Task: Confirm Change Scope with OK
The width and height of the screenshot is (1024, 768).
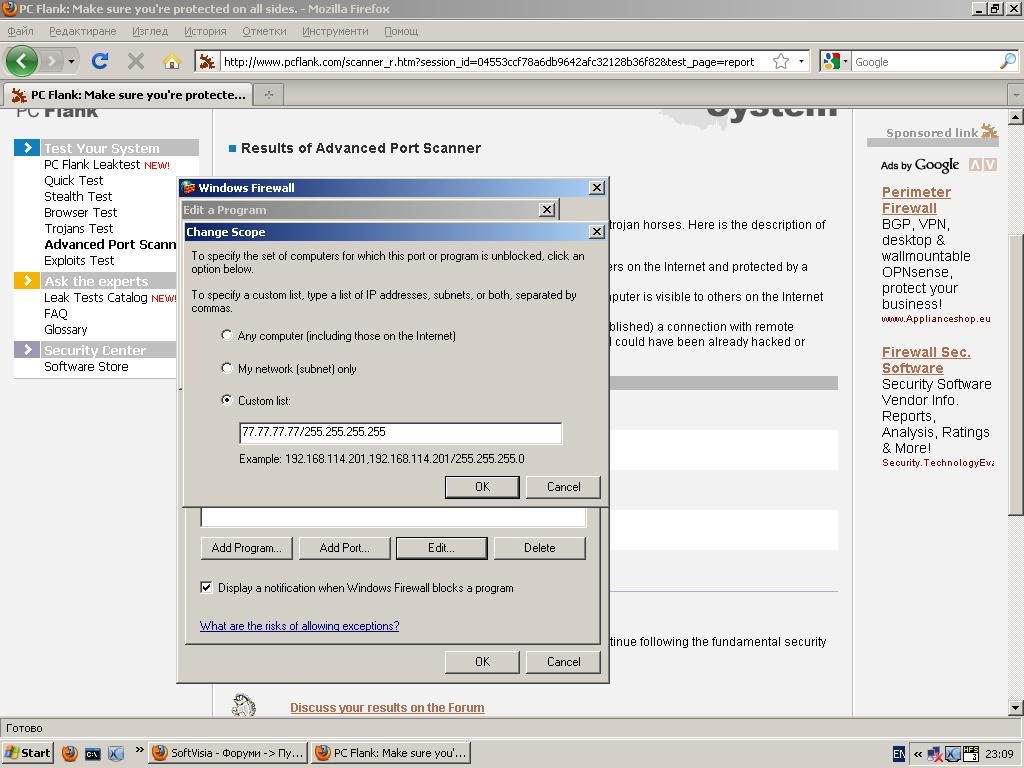Action: click(x=482, y=487)
